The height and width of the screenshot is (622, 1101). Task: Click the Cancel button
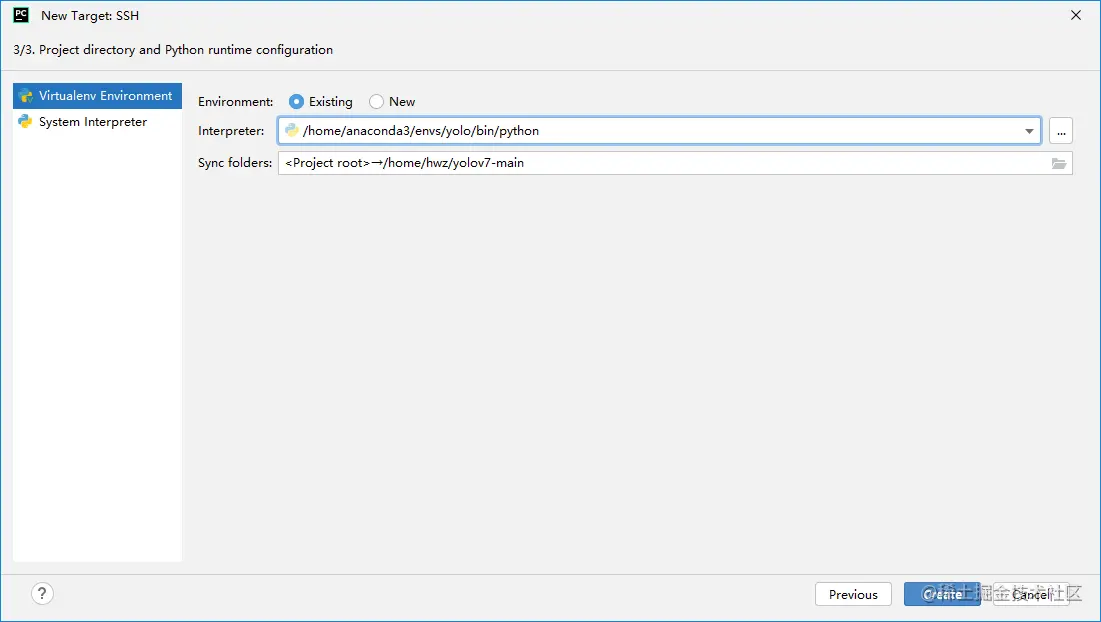click(x=1031, y=594)
